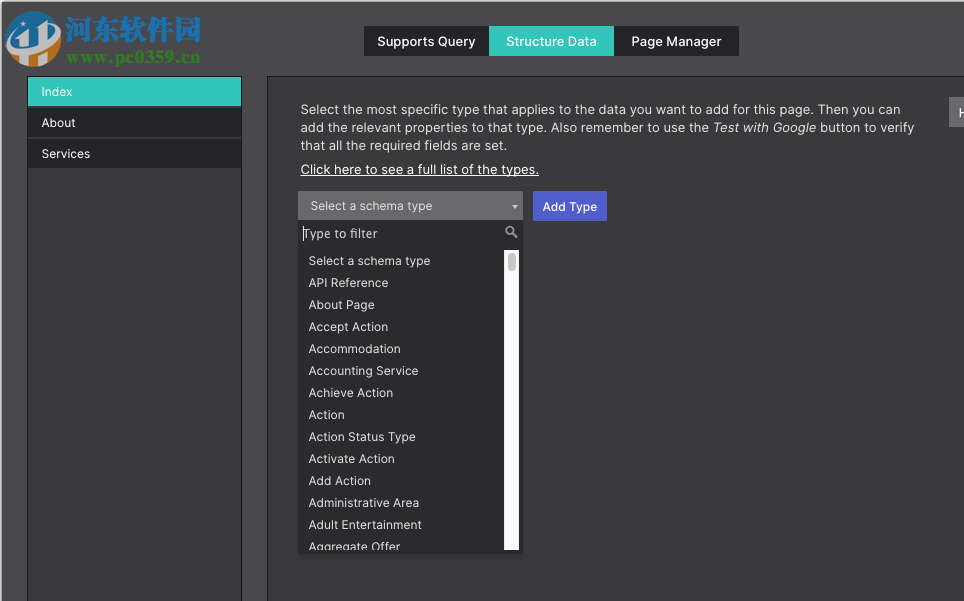Image resolution: width=964 pixels, height=601 pixels.
Task: Choose API Reference from the type list
Action: 348,282
